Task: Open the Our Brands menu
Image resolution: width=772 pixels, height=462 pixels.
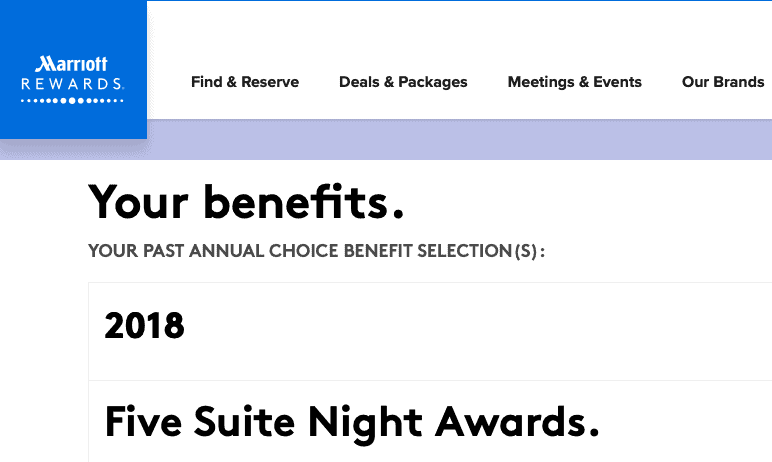Action: 723,82
